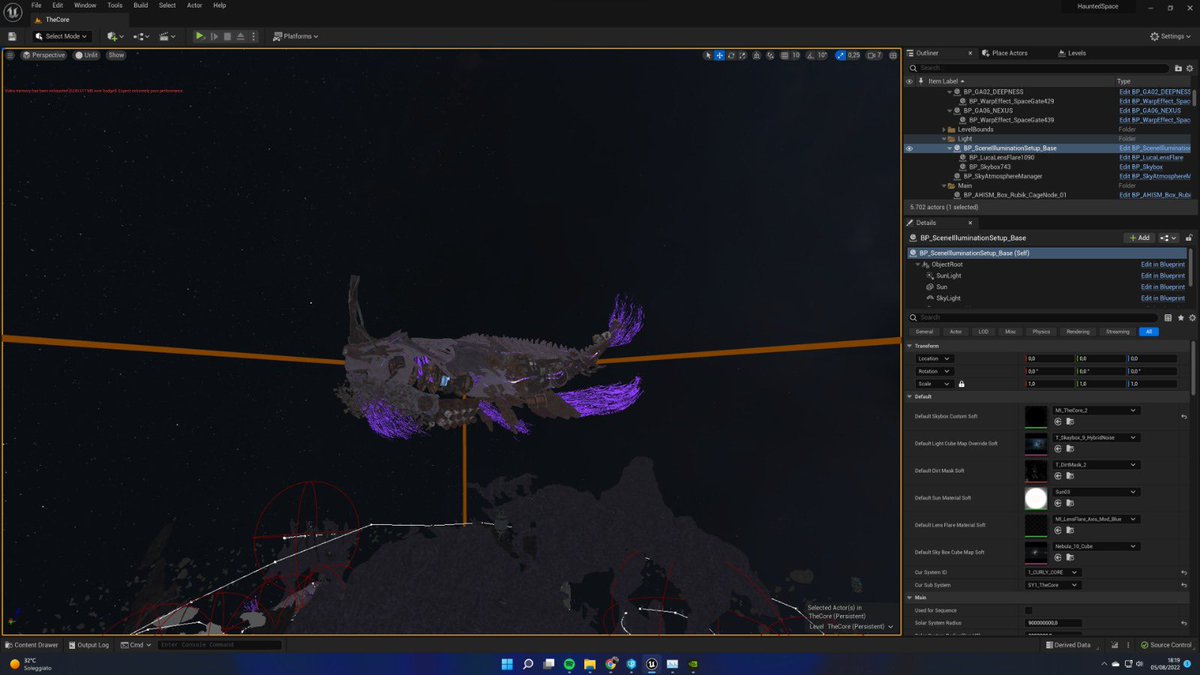Select the Rotate gizmo tool
This screenshot has height=675, width=1200.
point(731,55)
